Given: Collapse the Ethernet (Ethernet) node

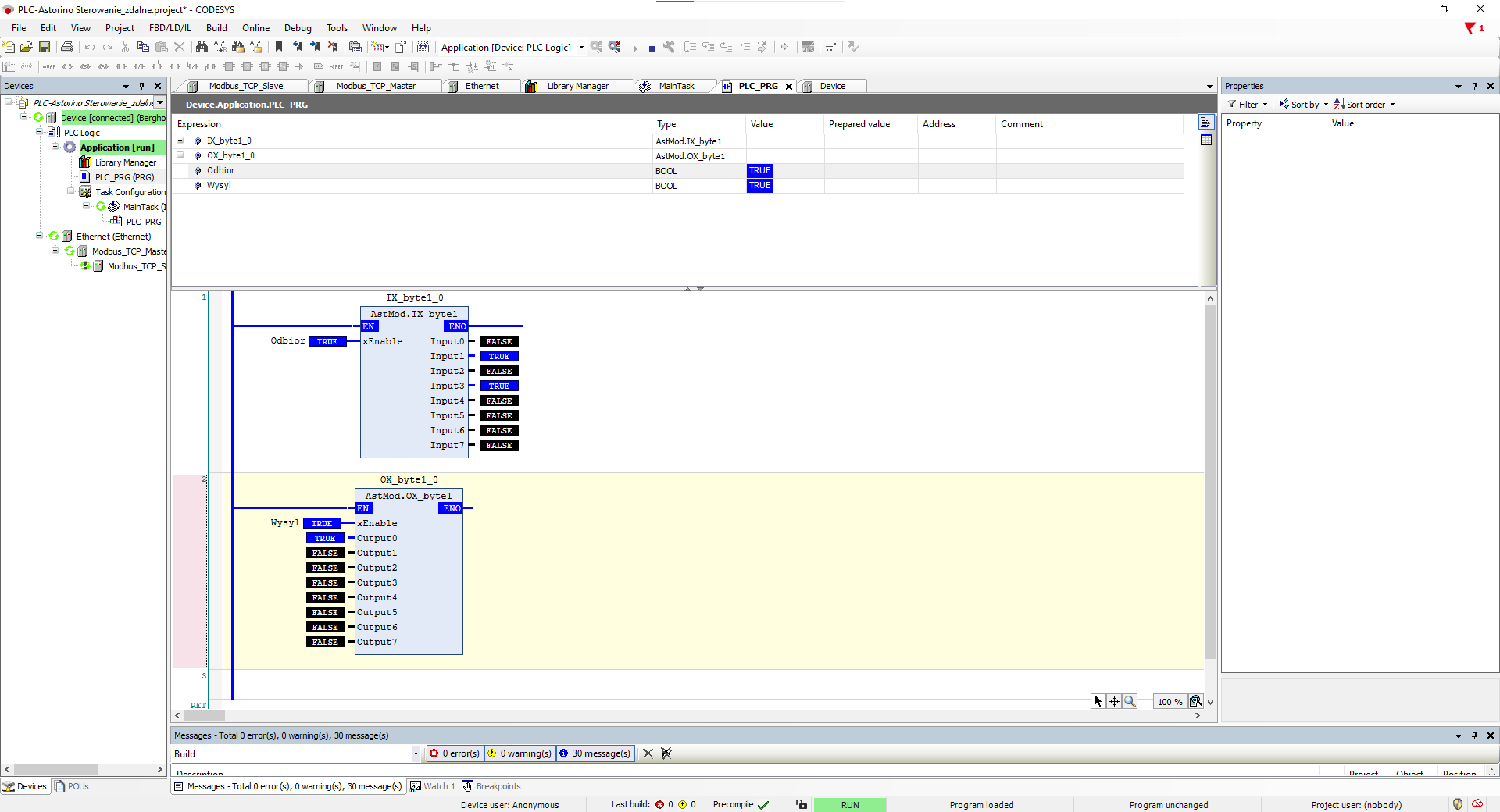Looking at the screenshot, I should click(x=40, y=236).
